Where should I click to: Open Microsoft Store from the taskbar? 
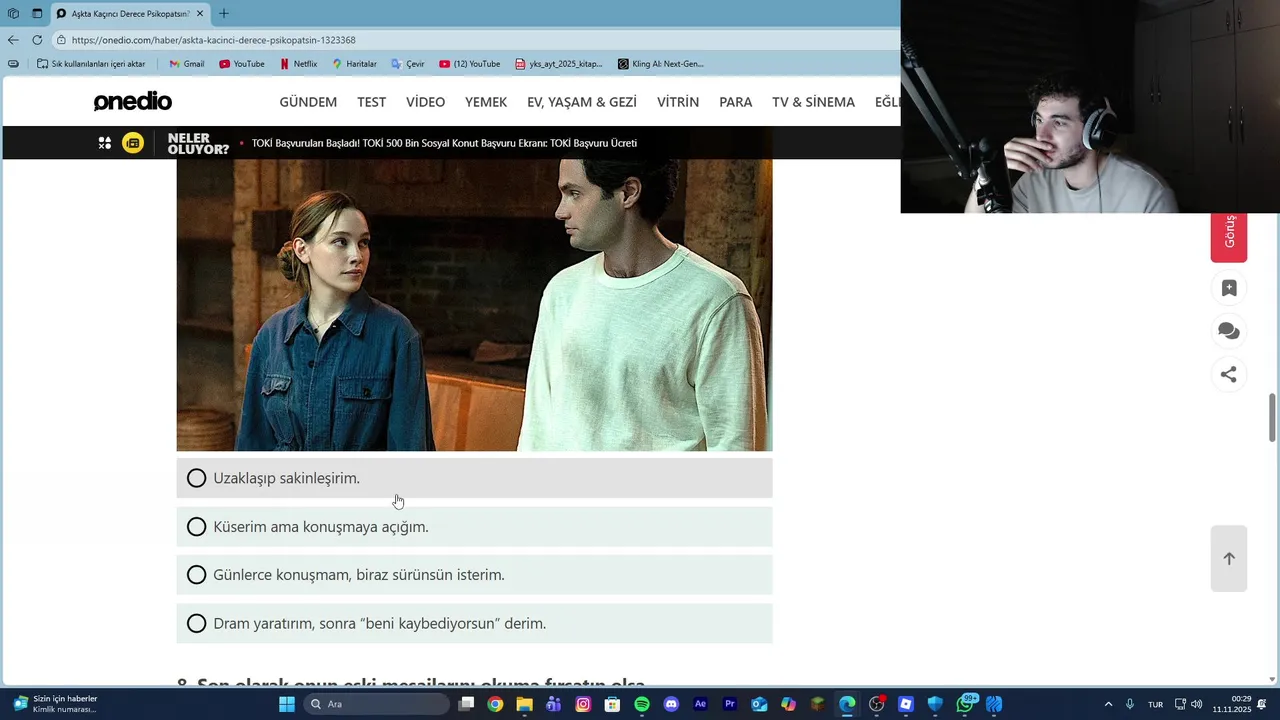[x=612, y=704]
